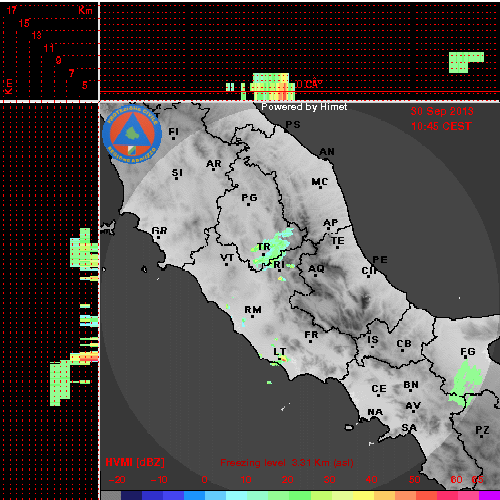The image size is (500, 500).
Task: Click the CB city label on map
Action: pyautogui.click(x=404, y=344)
